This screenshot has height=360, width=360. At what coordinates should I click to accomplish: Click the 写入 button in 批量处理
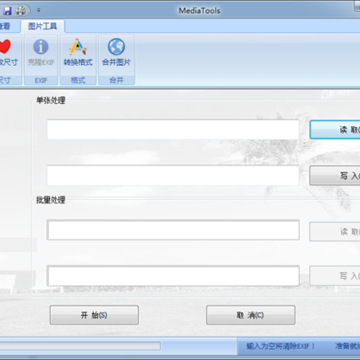coord(335,276)
